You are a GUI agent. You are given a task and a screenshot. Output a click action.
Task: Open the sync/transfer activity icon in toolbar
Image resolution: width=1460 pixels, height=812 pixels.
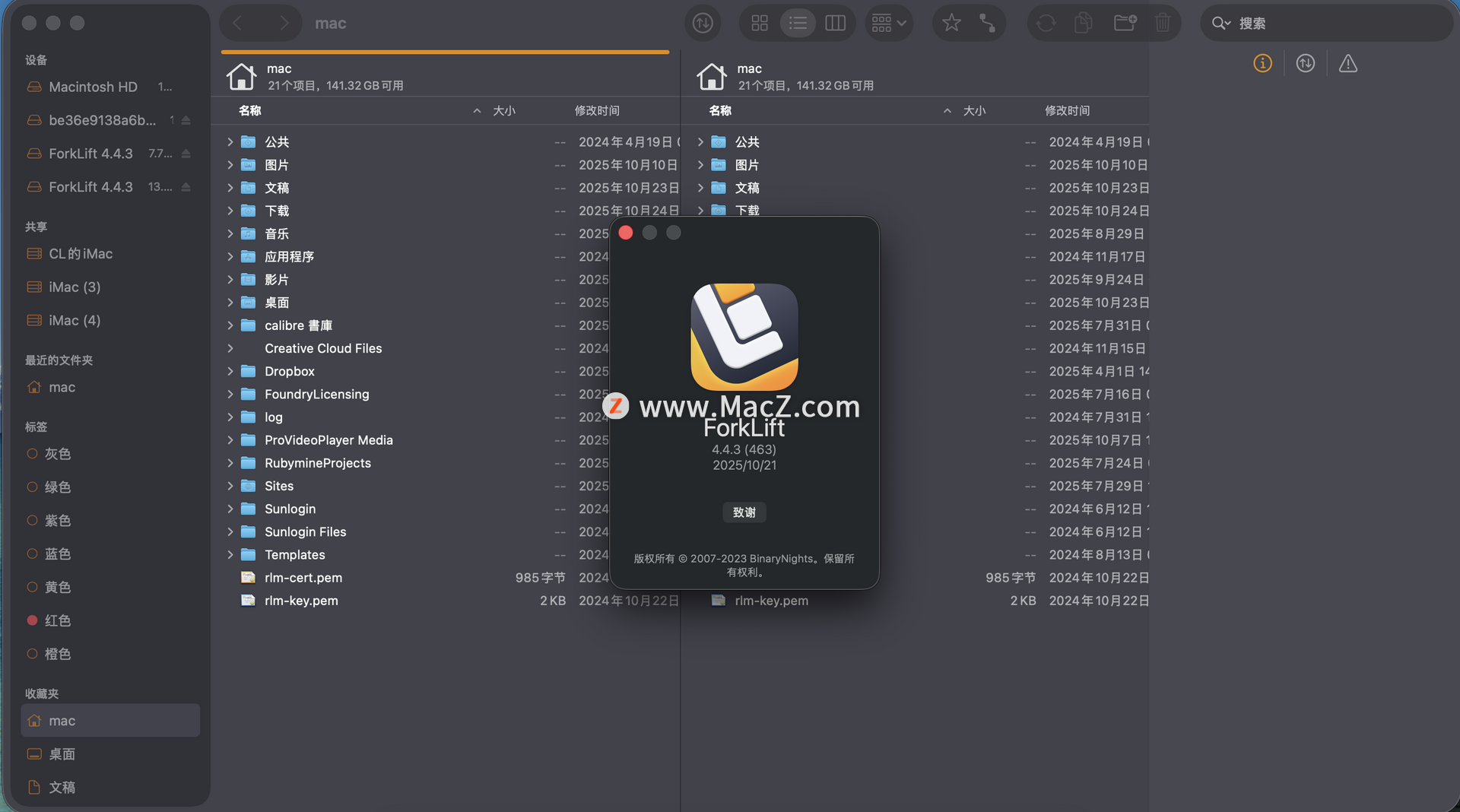702,23
